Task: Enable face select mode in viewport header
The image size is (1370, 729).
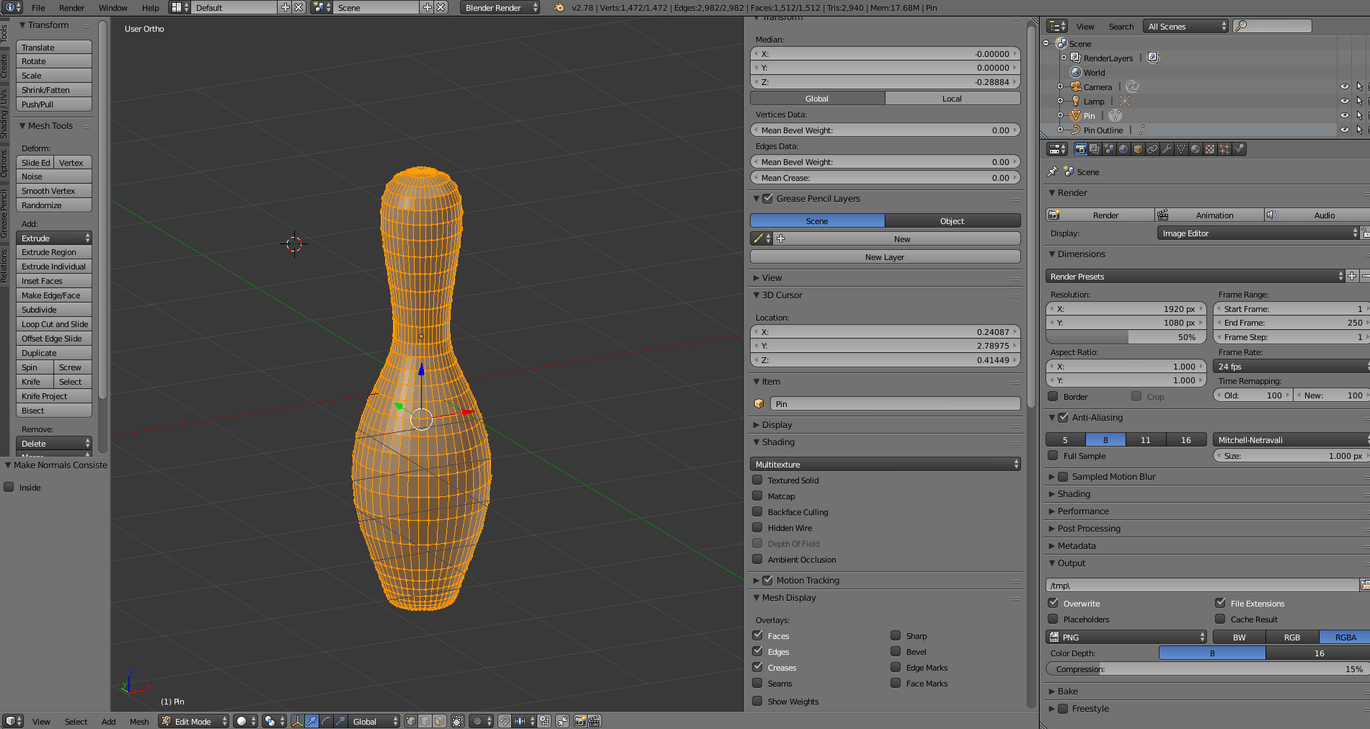Action: (x=439, y=721)
